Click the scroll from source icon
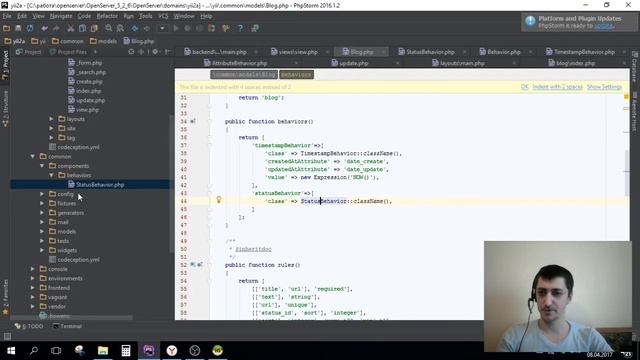The width and height of the screenshot is (640, 360). tap(131, 52)
